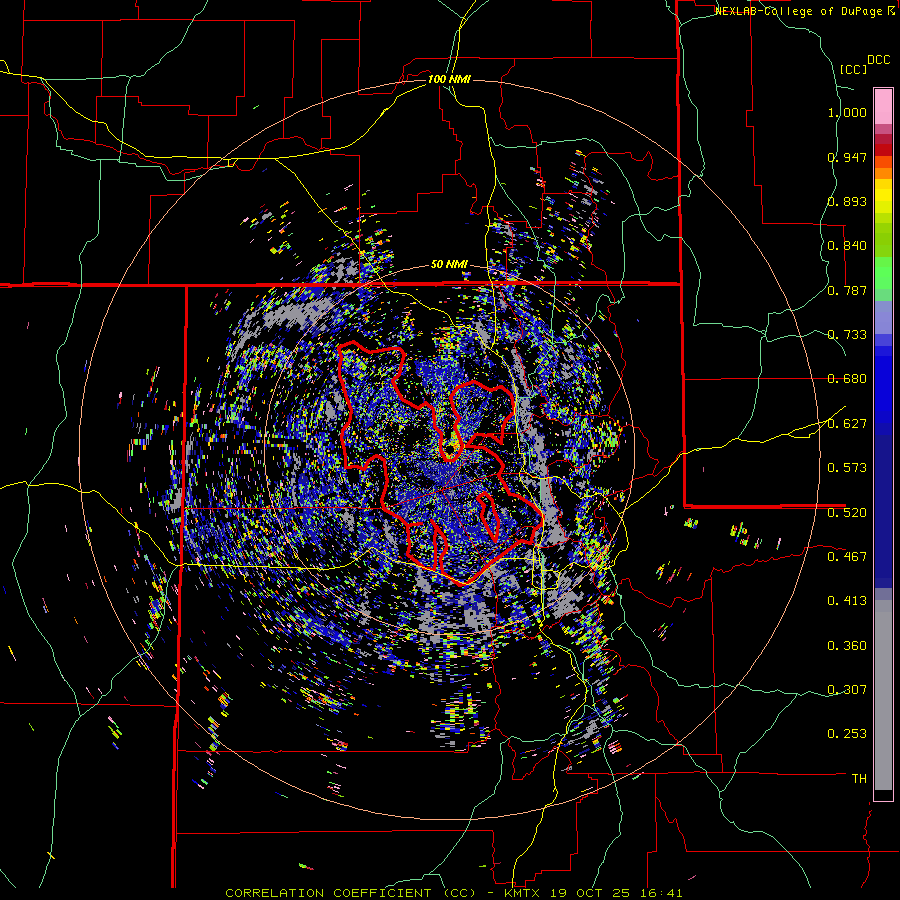
Task: Click the [CC] scale unit label
Action: [x=853, y=69]
